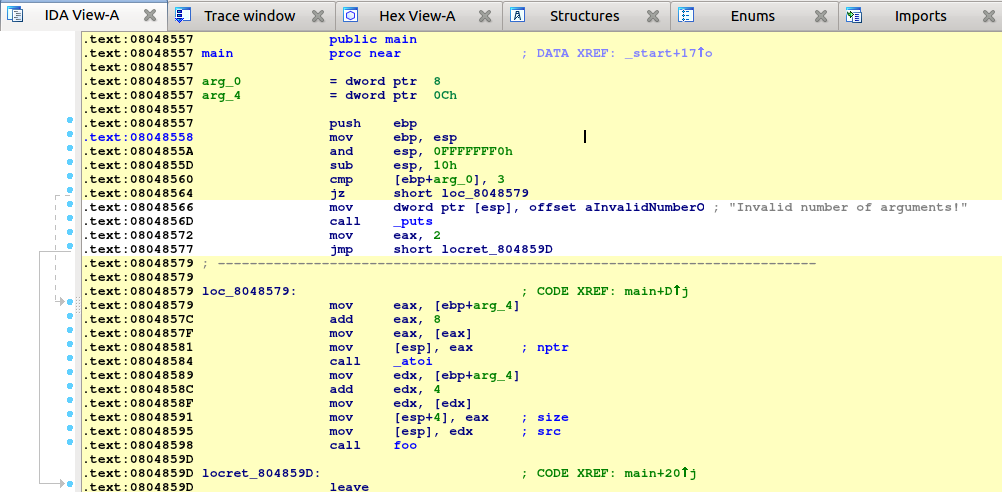The width and height of the screenshot is (1002, 492).
Task: Click the Structures tab icon
Action: [x=518, y=16]
